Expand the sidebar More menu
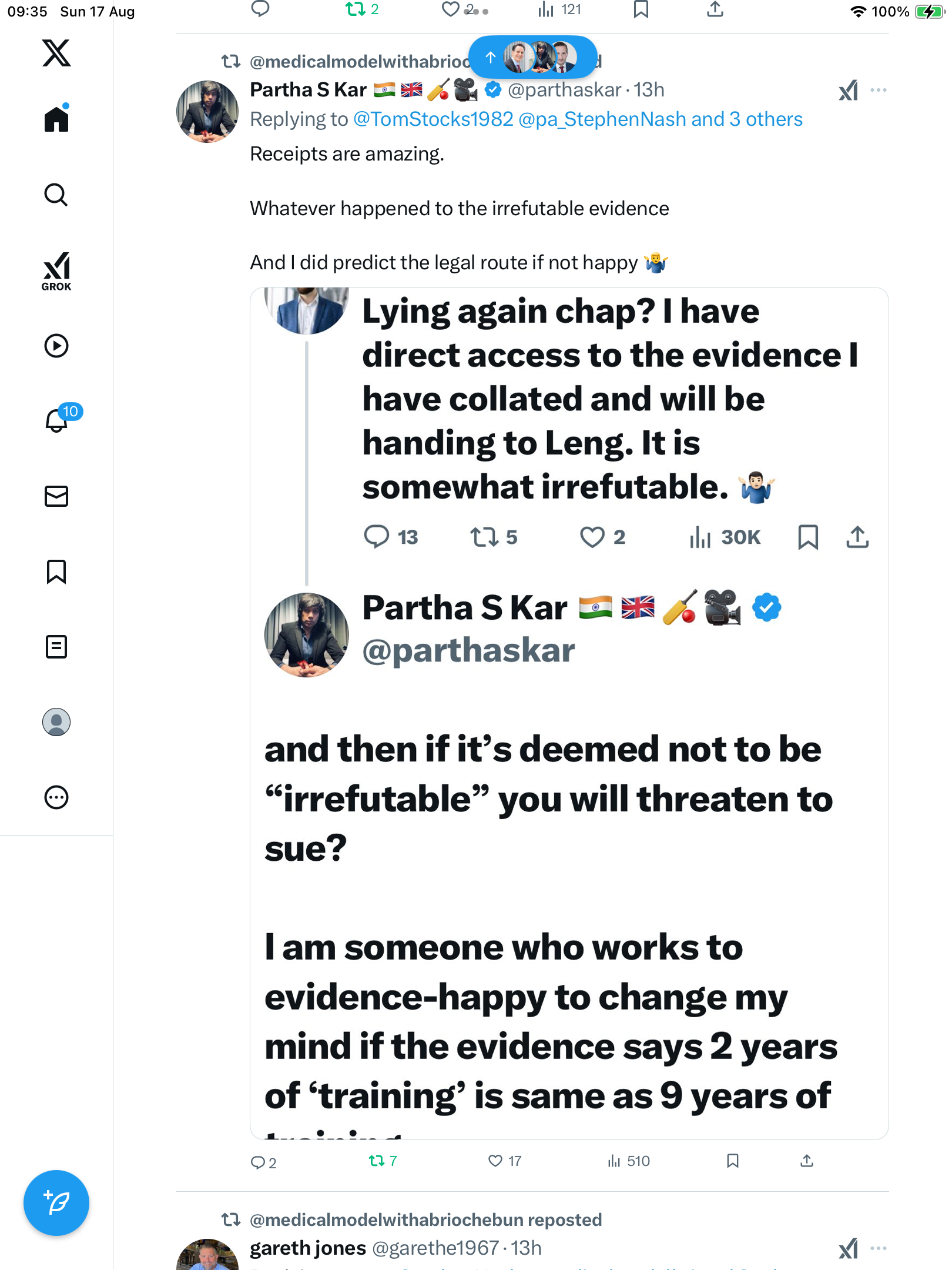 (x=56, y=797)
